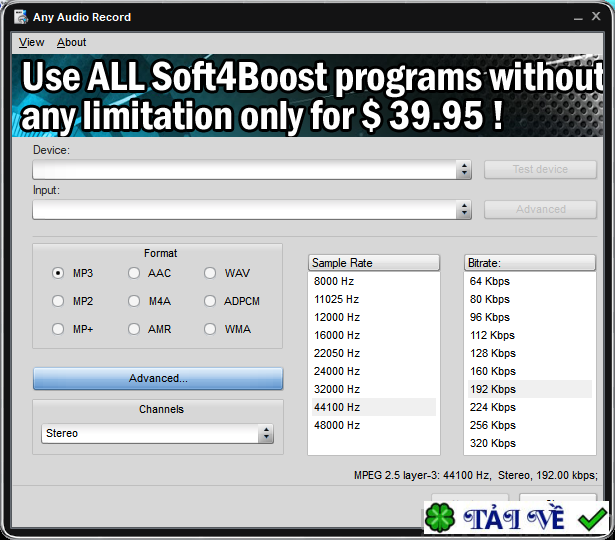Select 11025 Hz sample rate
The image size is (615, 540).
pyautogui.click(x=374, y=299)
